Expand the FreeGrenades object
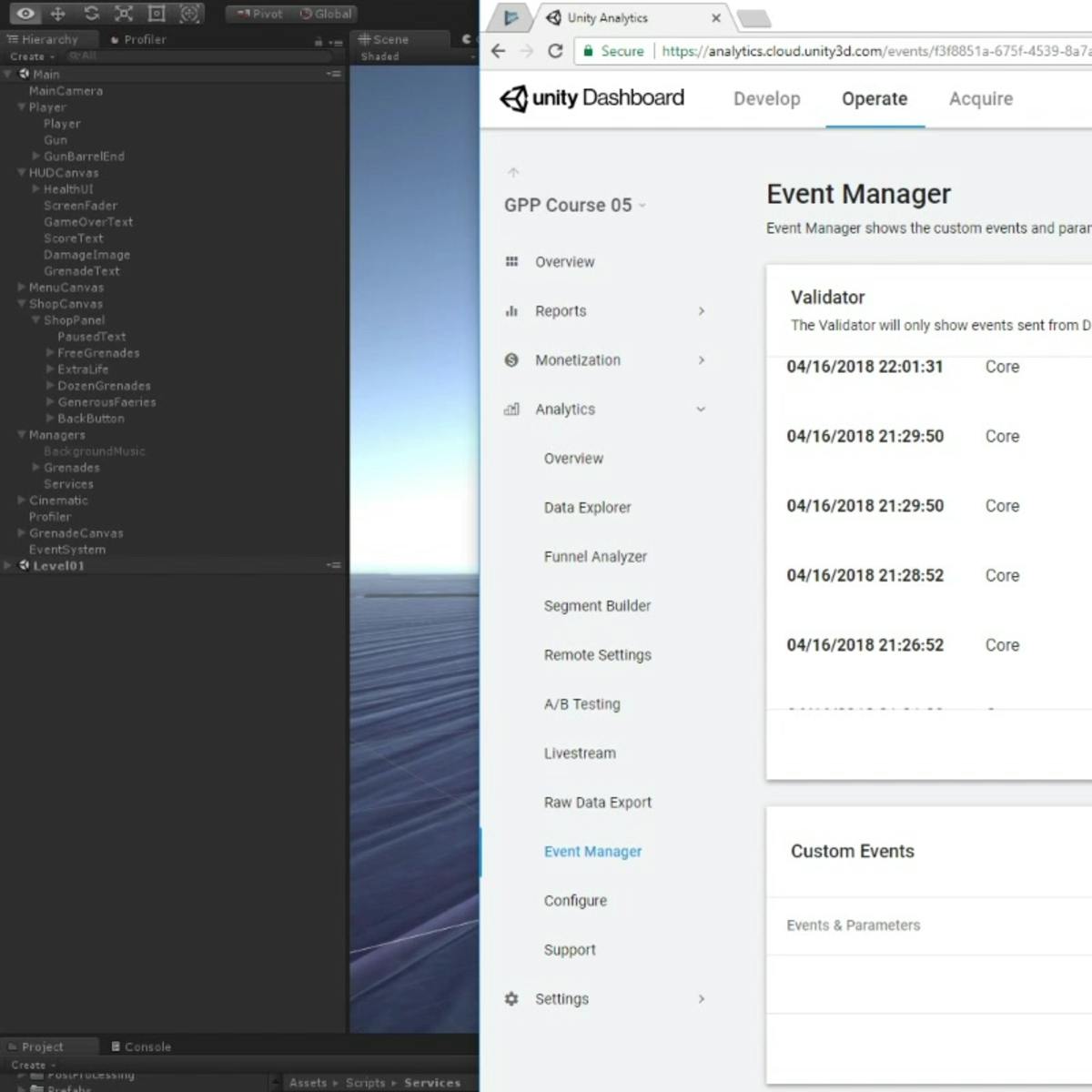Image resolution: width=1092 pixels, height=1092 pixels. pyautogui.click(x=51, y=352)
